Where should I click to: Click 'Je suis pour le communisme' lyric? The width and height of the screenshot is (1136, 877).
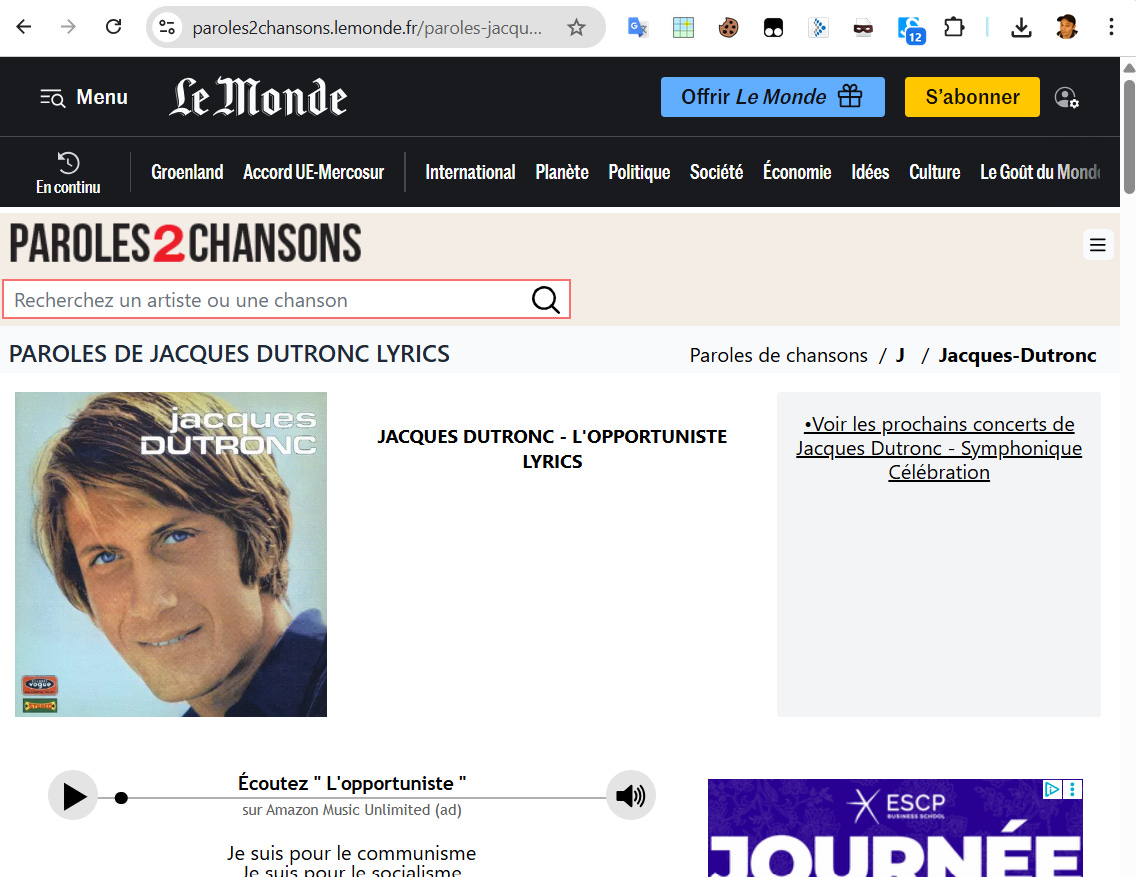[x=351, y=852]
